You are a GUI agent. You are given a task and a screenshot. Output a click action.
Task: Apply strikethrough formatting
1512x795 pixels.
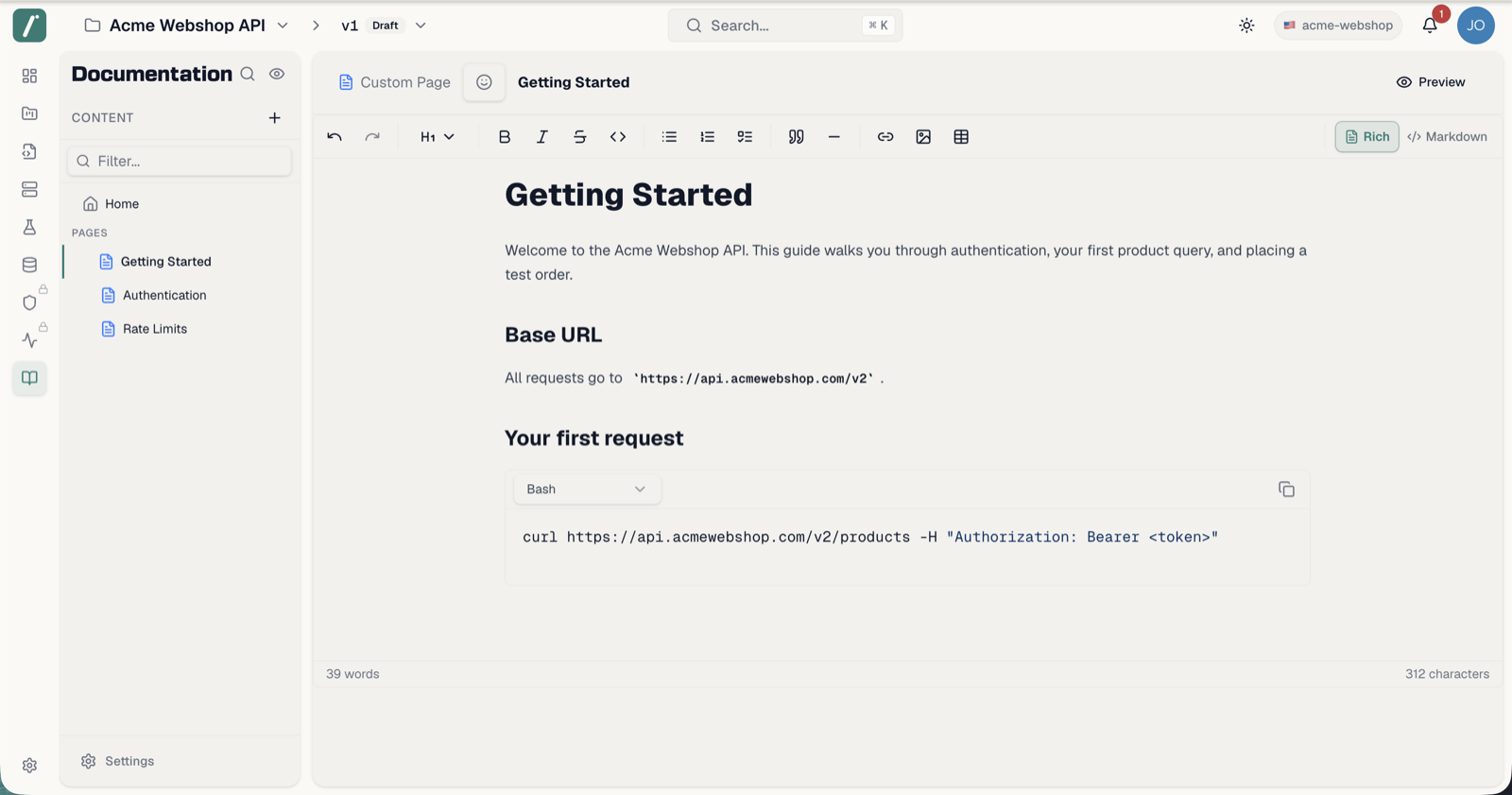click(x=580, y=137)
